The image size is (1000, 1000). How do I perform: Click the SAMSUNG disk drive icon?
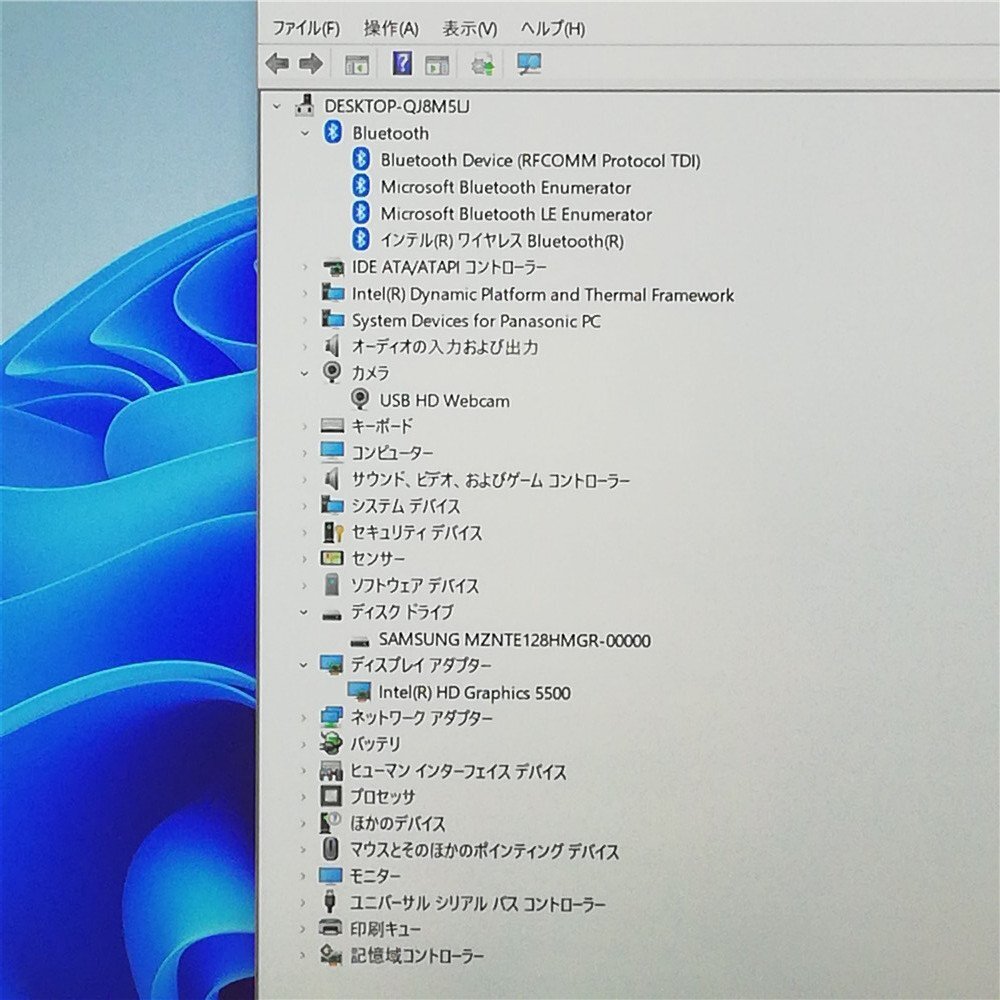point(360,641)
